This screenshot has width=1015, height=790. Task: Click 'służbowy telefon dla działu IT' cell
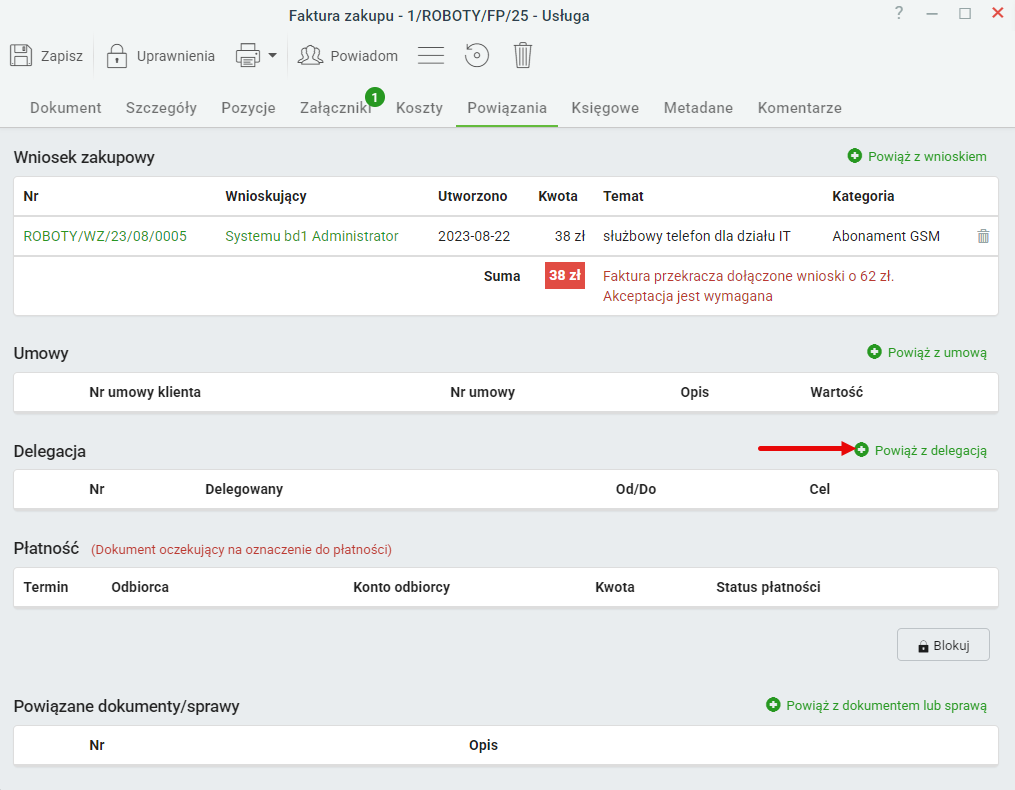click(x=697, y=236)
